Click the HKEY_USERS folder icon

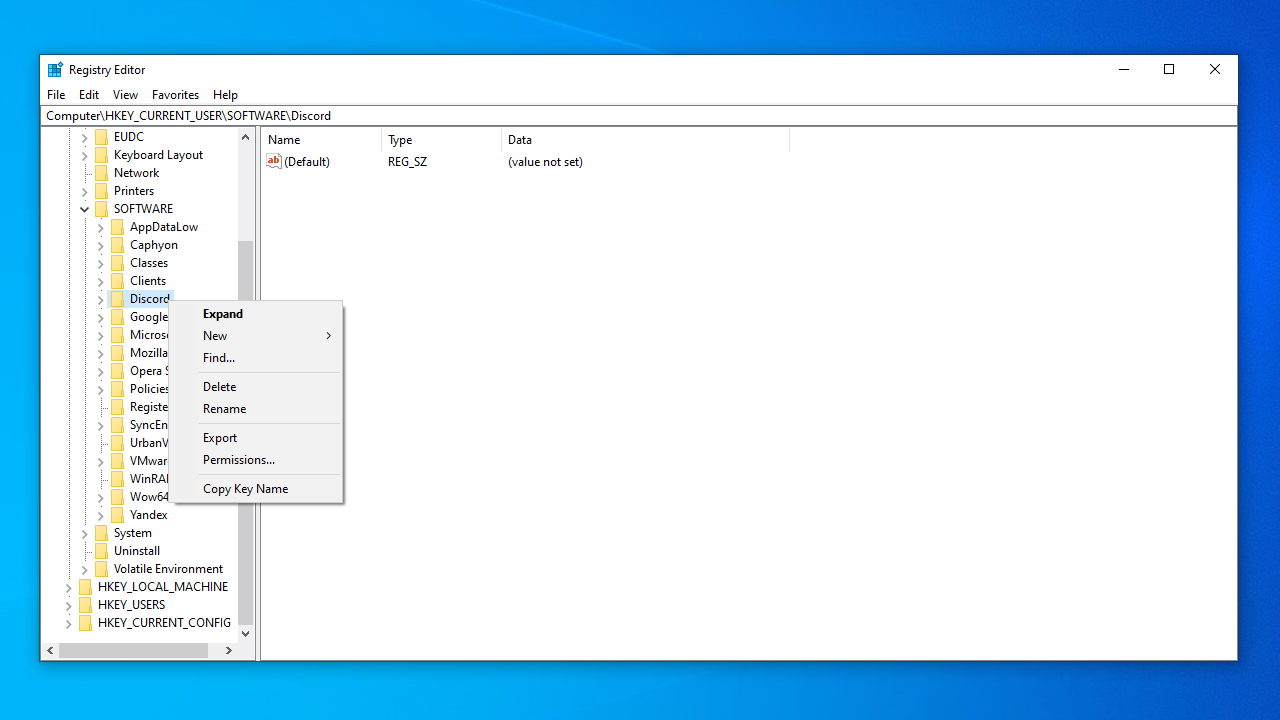pos(85,605)
